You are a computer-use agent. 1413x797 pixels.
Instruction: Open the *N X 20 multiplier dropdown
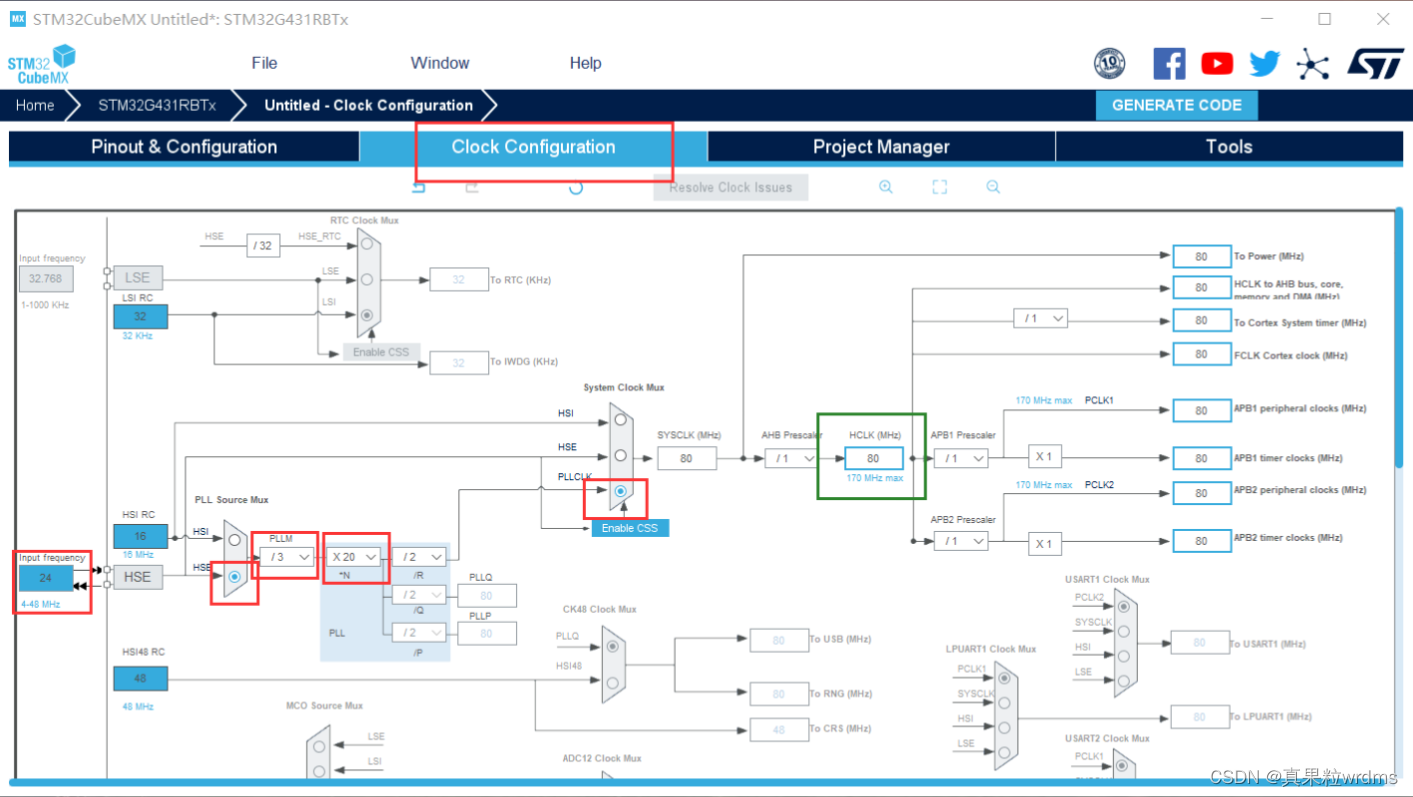[354, 557]
